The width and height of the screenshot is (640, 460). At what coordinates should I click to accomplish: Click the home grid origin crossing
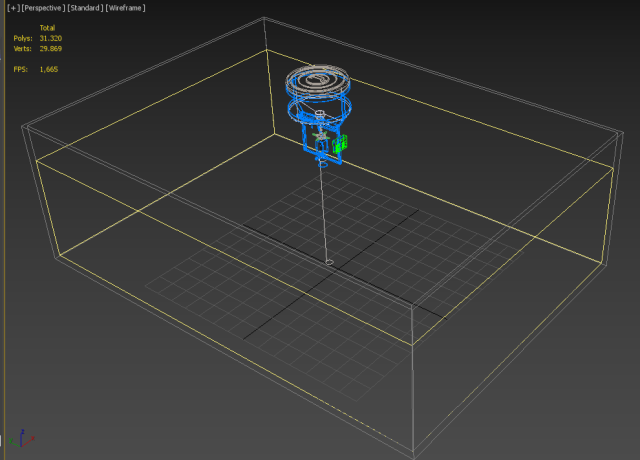(337, 270)
